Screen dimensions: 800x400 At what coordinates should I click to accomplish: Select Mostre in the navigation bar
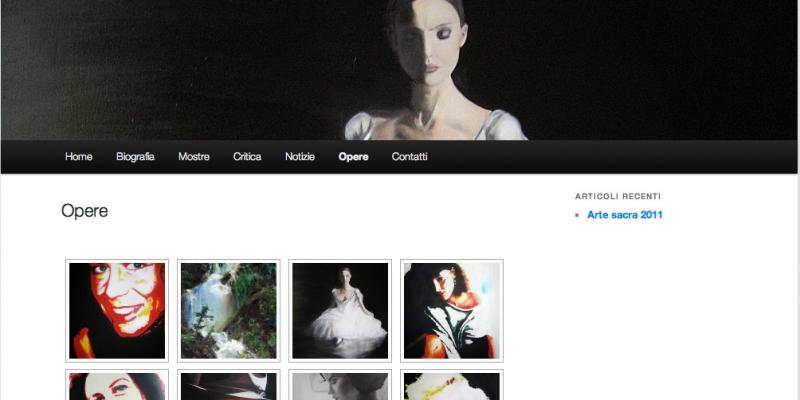pos(194,157)
